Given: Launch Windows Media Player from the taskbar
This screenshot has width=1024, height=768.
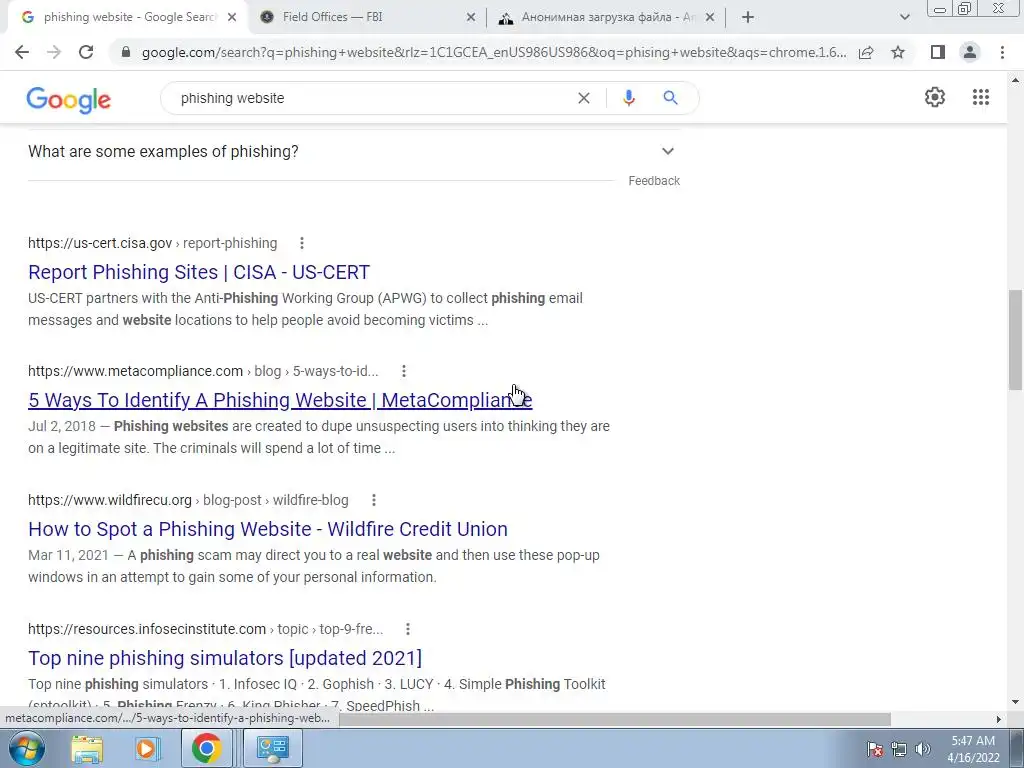Looking at the screenshot, I should [147, 748].
